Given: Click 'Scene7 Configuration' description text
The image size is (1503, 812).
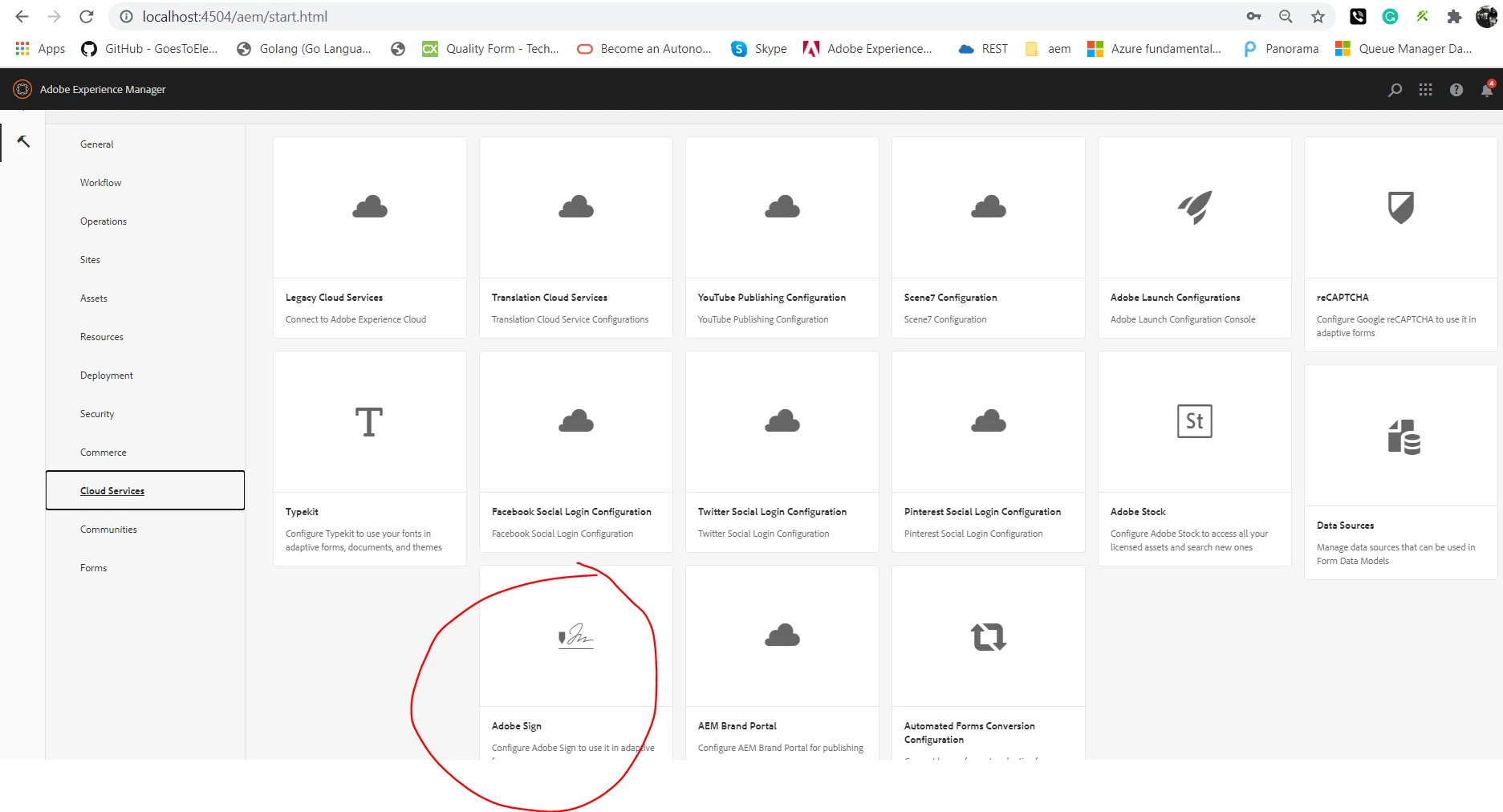Looking at the screenshot, I should [944, 319].
